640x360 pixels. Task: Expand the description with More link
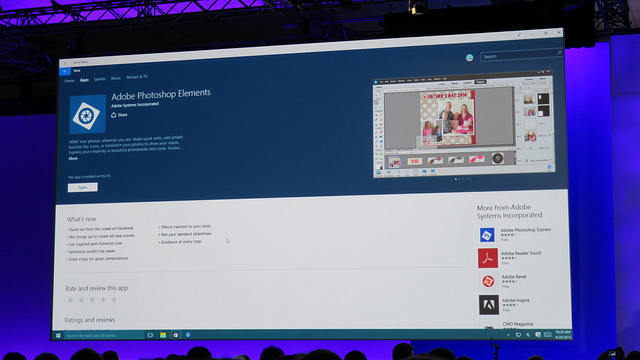(x=73, y=158)
